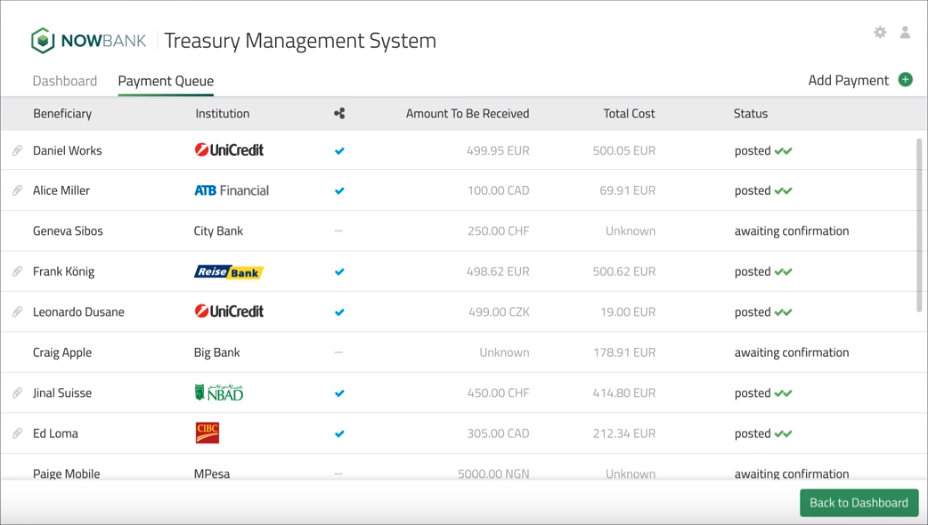Click CIBC logo in Ed Loma row
Screen dimensions: 928x525
point(207,433)
